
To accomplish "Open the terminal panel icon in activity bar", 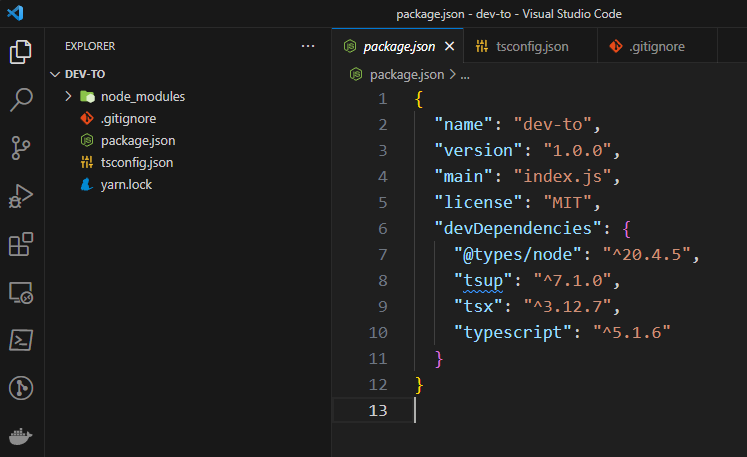I will point(21,340).
